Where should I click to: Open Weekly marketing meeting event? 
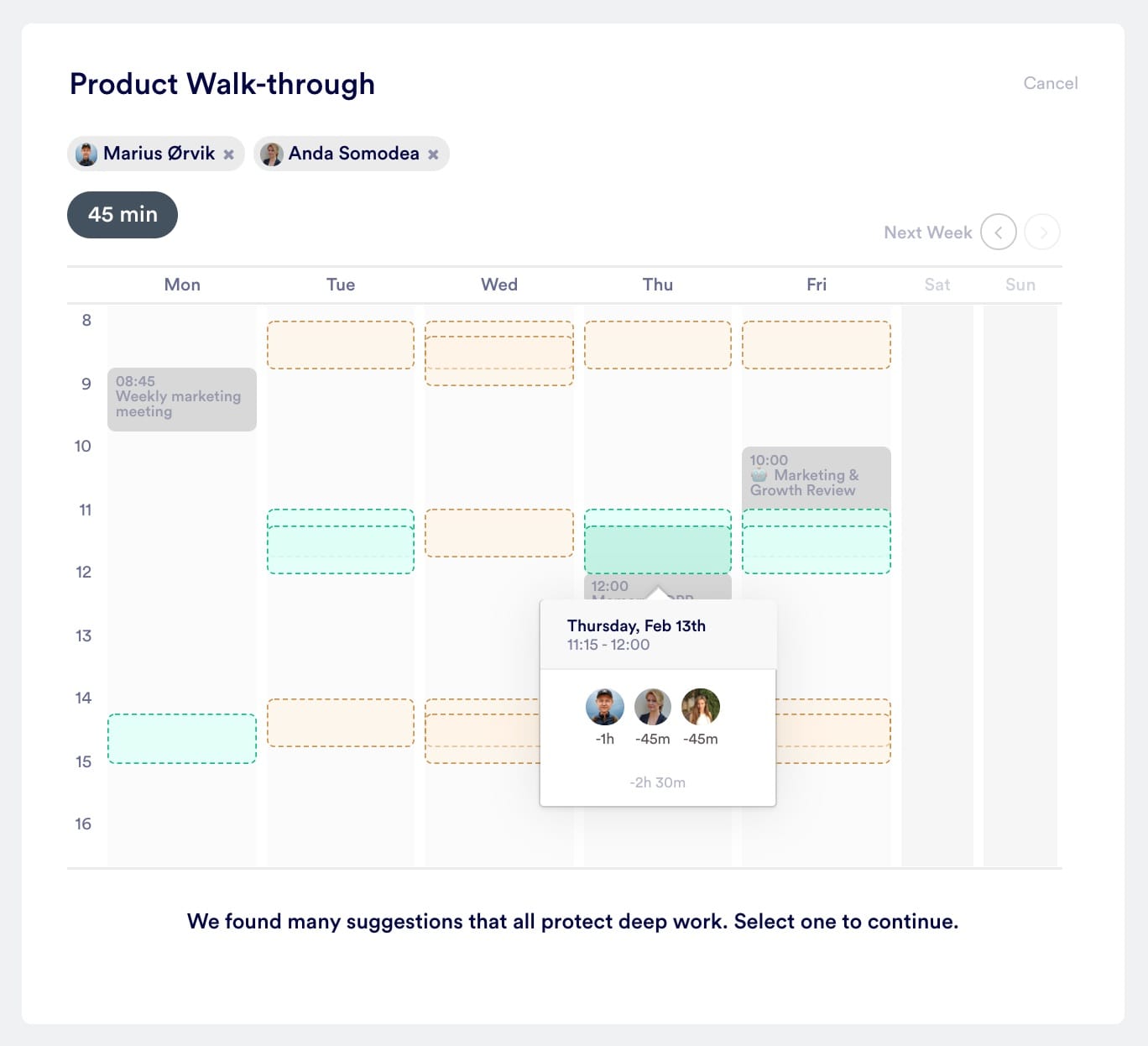(x=182, y=400)
